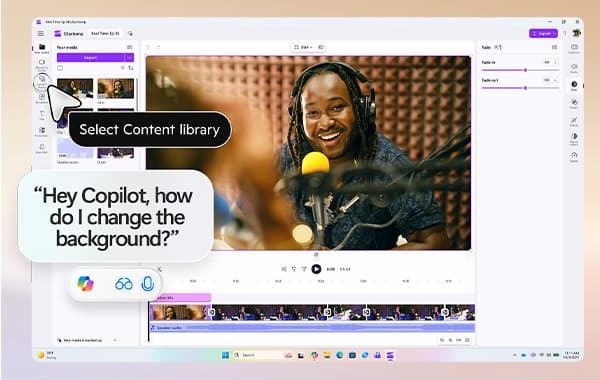This screenshot has width=600, height=380.
Task: Select the second media thumbnail in top row
Action: tap(116, 88)
